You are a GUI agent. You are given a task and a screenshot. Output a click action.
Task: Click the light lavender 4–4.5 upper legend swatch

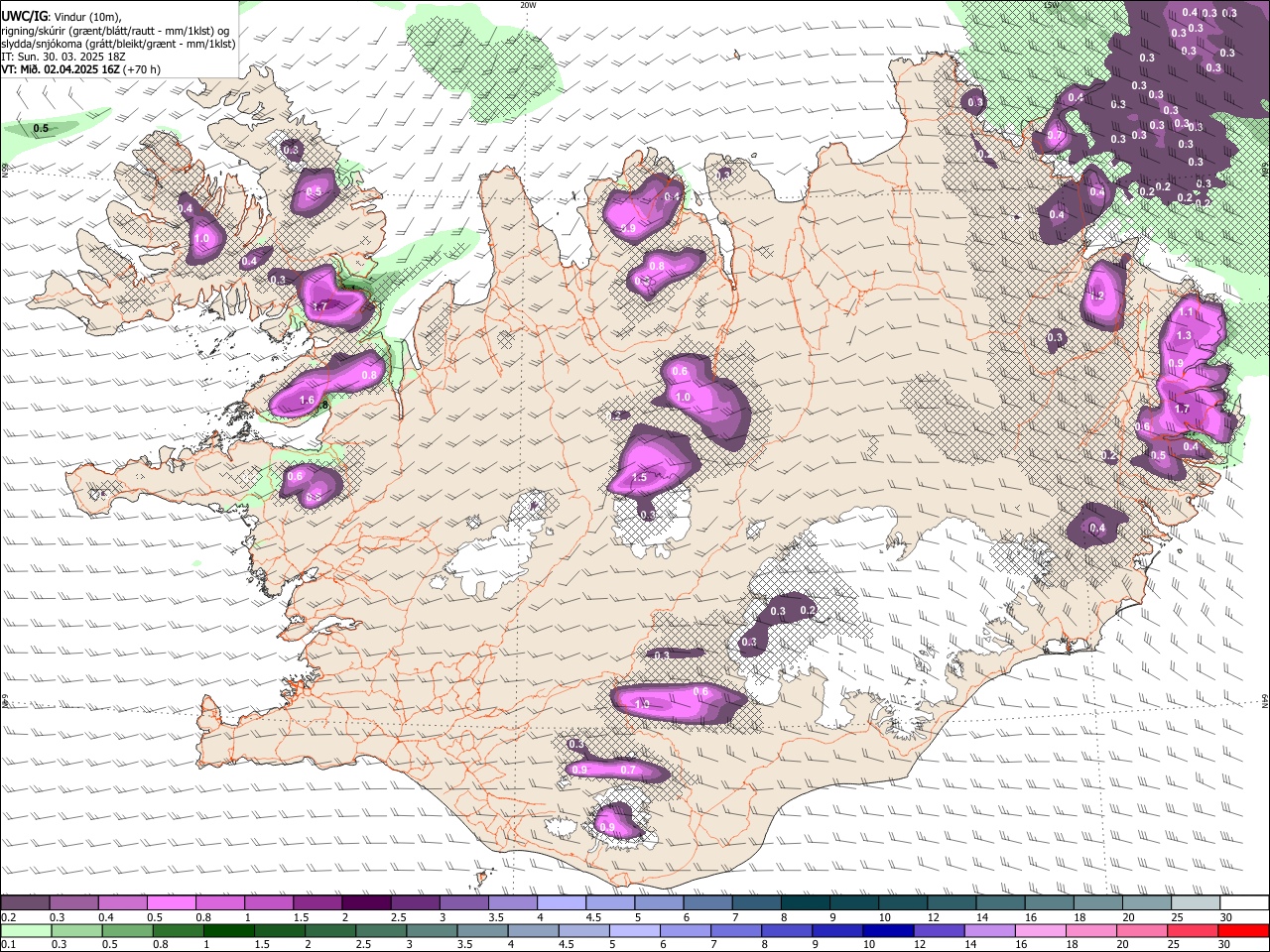tap(562, 902)
